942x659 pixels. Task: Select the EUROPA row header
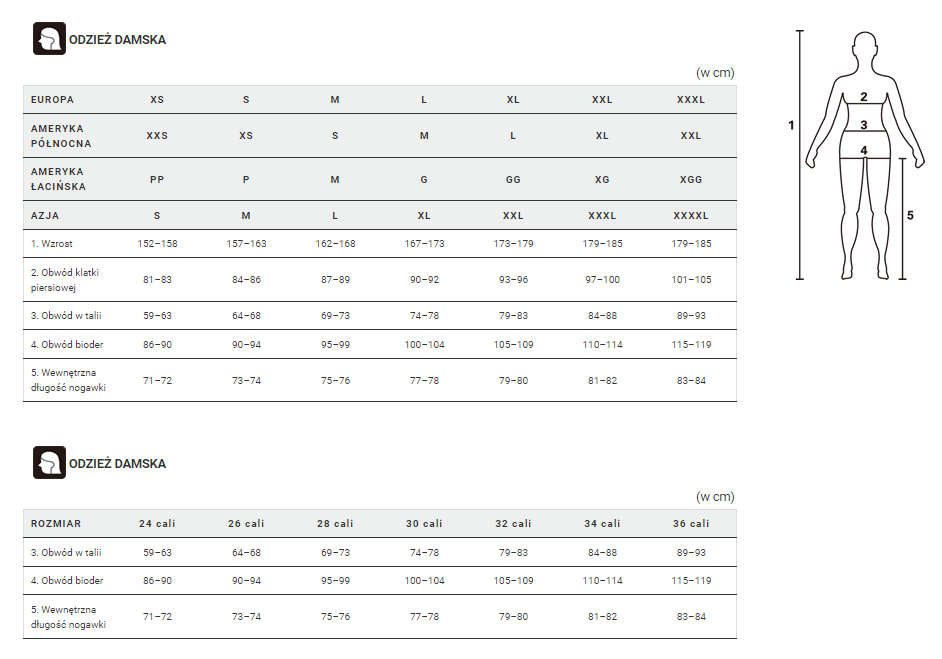(52, 100)
